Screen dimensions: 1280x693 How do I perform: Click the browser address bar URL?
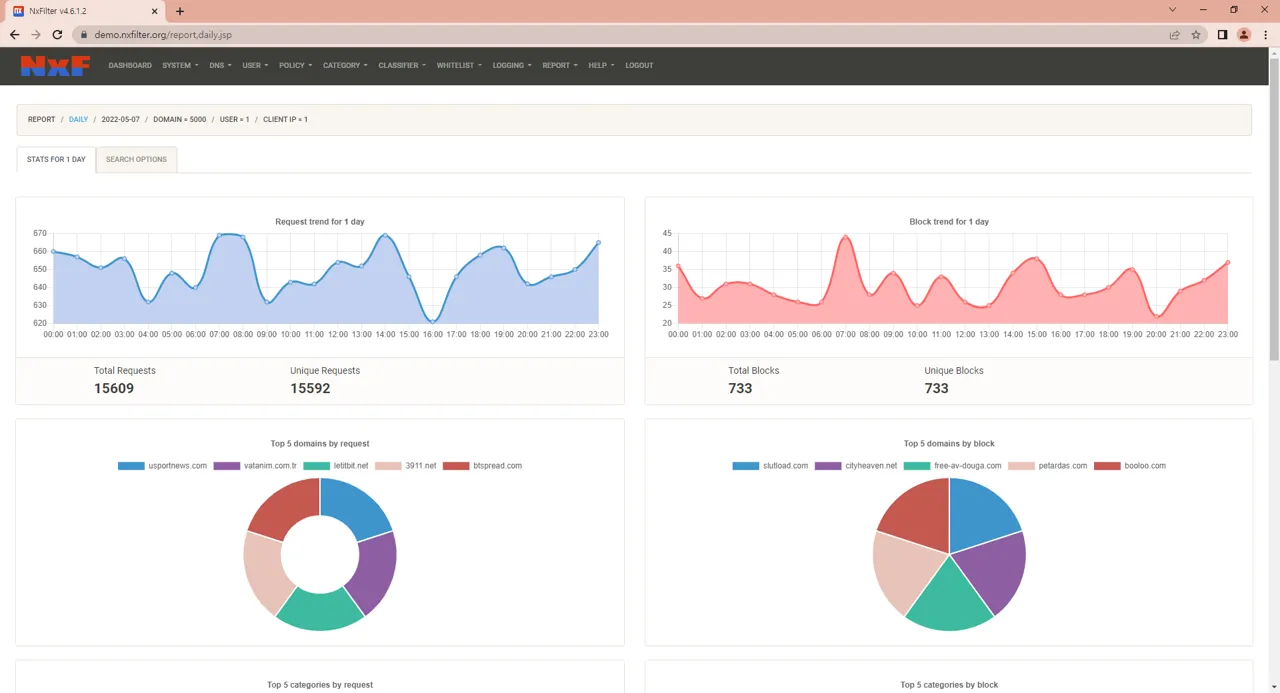point(163,35)
